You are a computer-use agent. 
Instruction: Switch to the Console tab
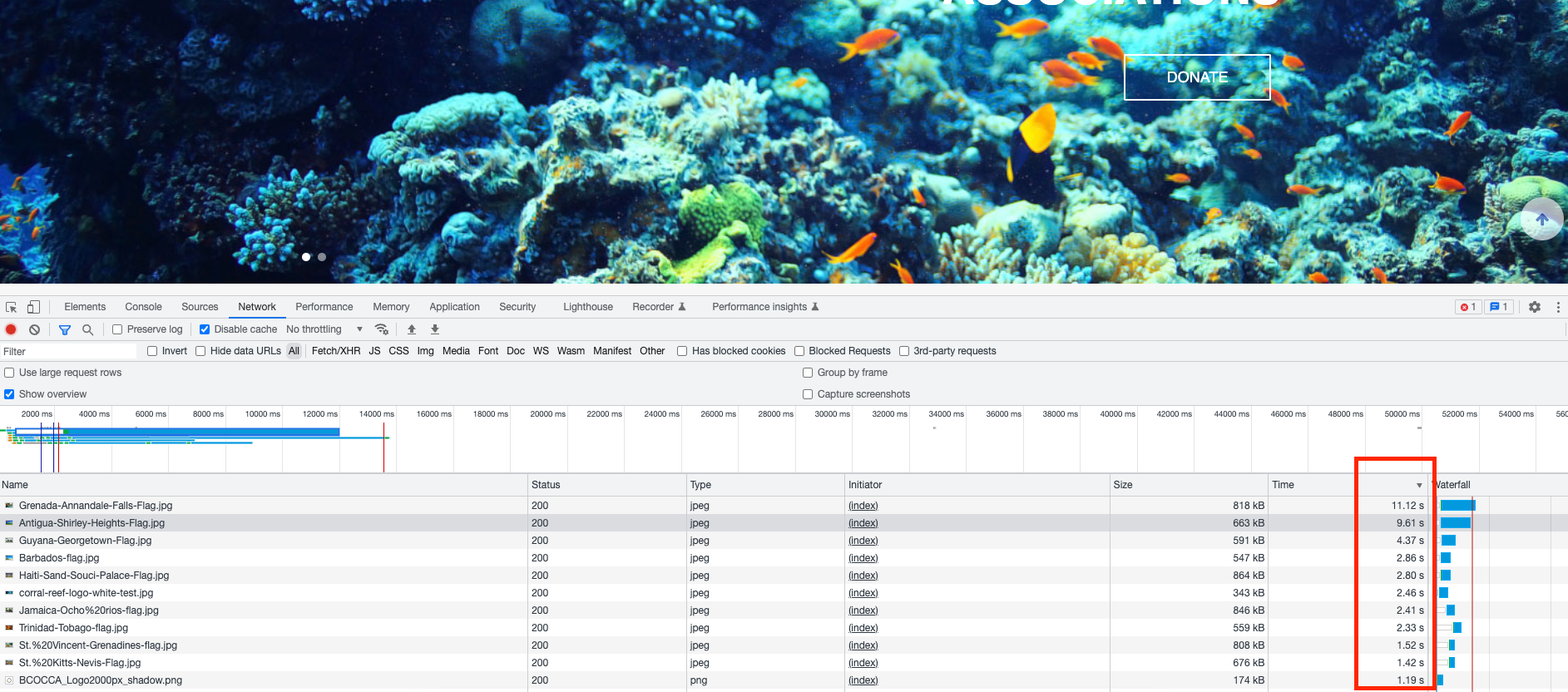[143, 307]
